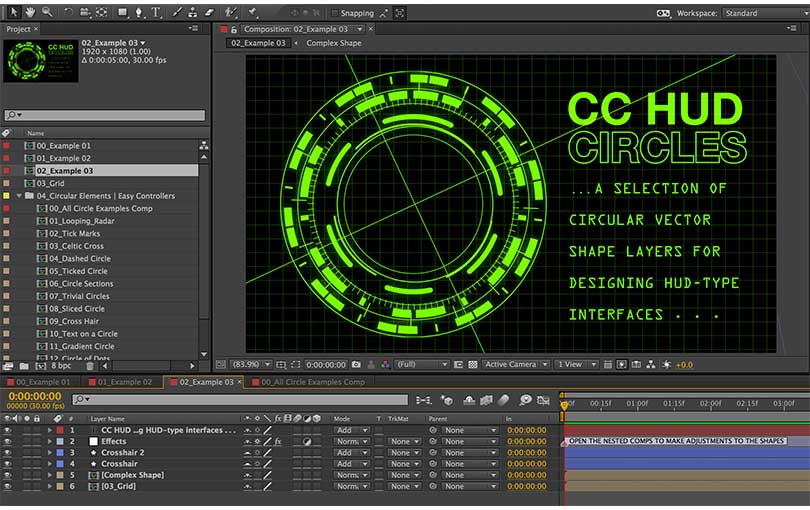Select the Eraser tool
This screenshot has height=510, width=810.
(209, 12)
